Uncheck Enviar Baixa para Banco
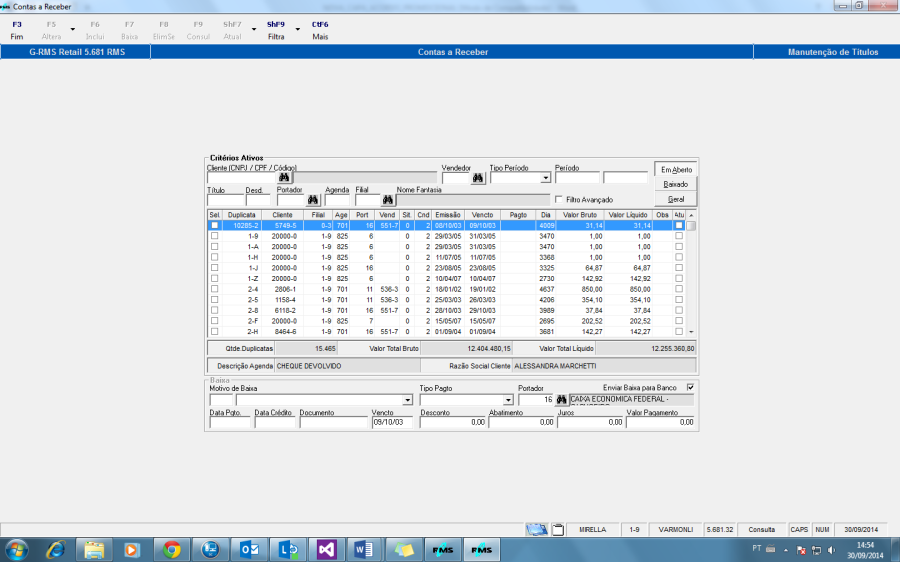This screenshot has height=562, width=900. pyautogui.click(x=690, y=387)
